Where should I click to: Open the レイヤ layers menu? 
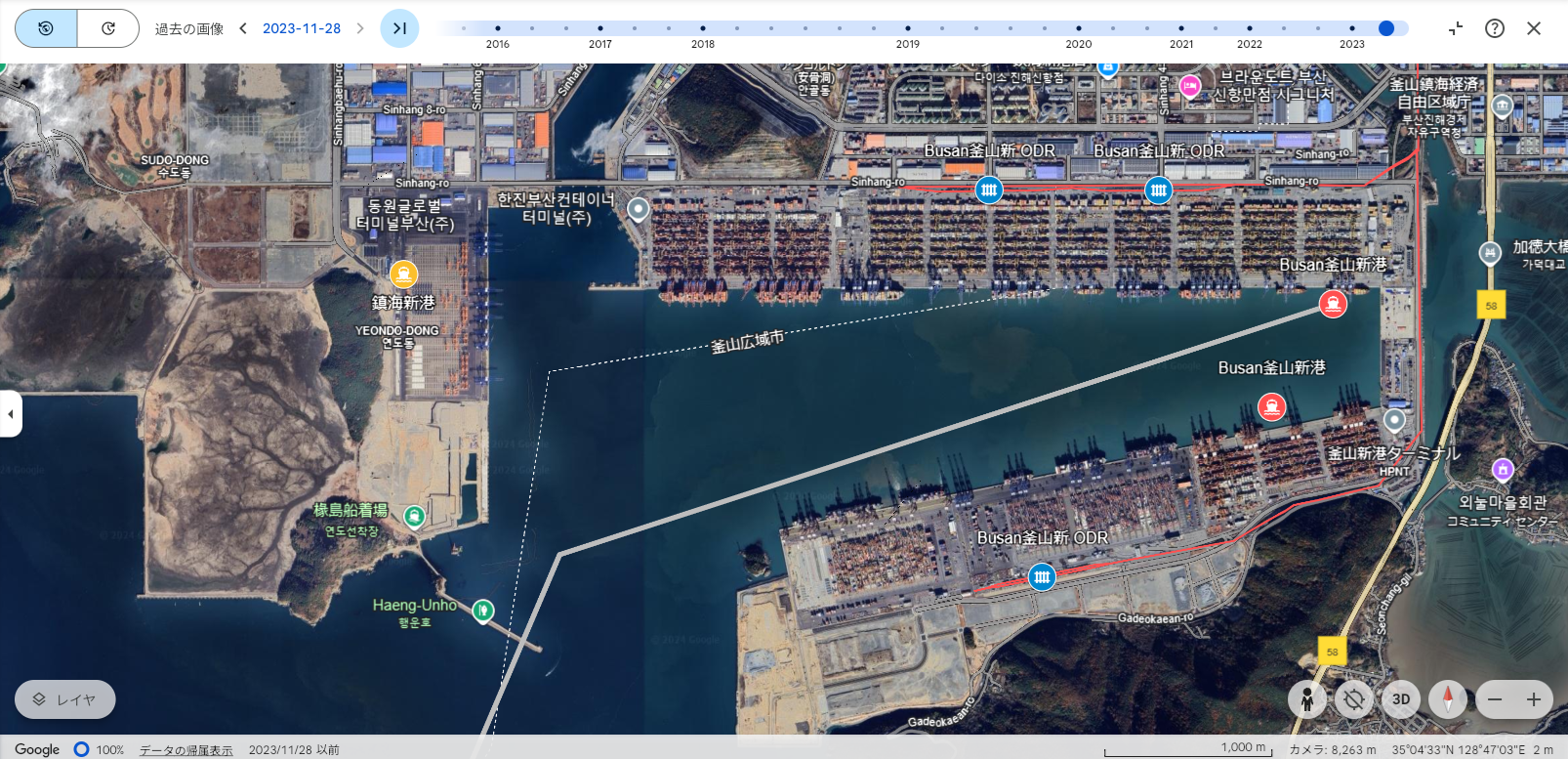coord(65,699)
